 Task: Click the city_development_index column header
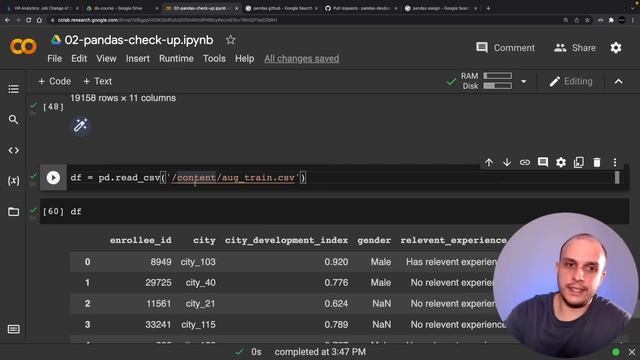click(286, 240)
